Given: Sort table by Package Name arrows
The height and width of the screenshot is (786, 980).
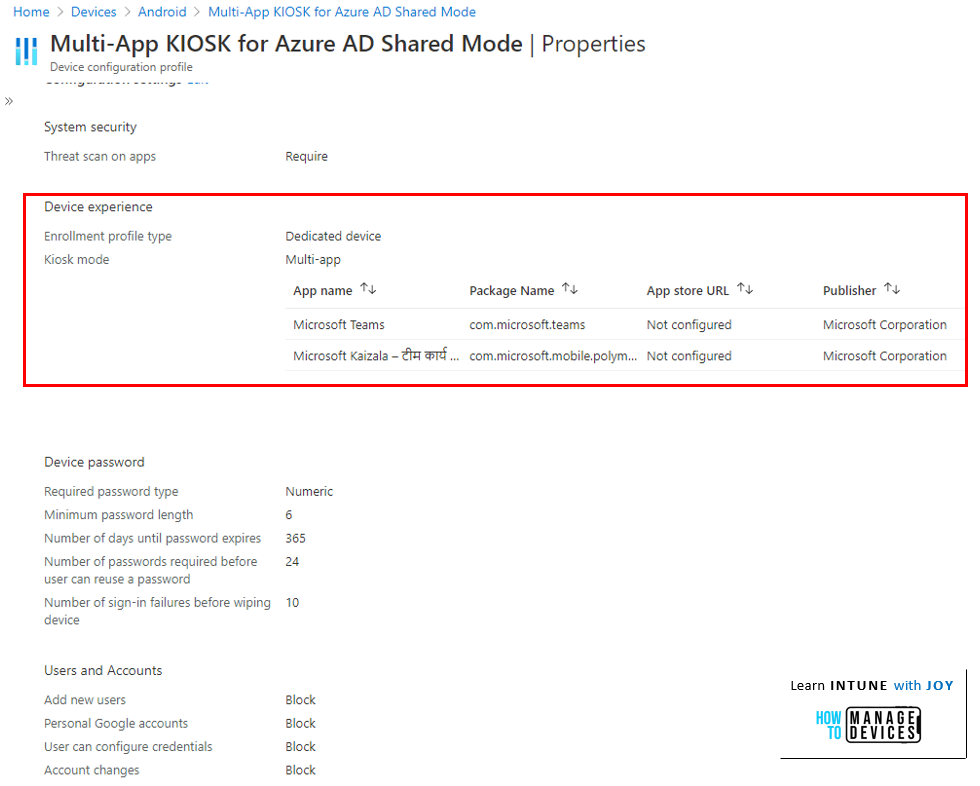Looking at the screenshot, I should click(x=570, y=289).
